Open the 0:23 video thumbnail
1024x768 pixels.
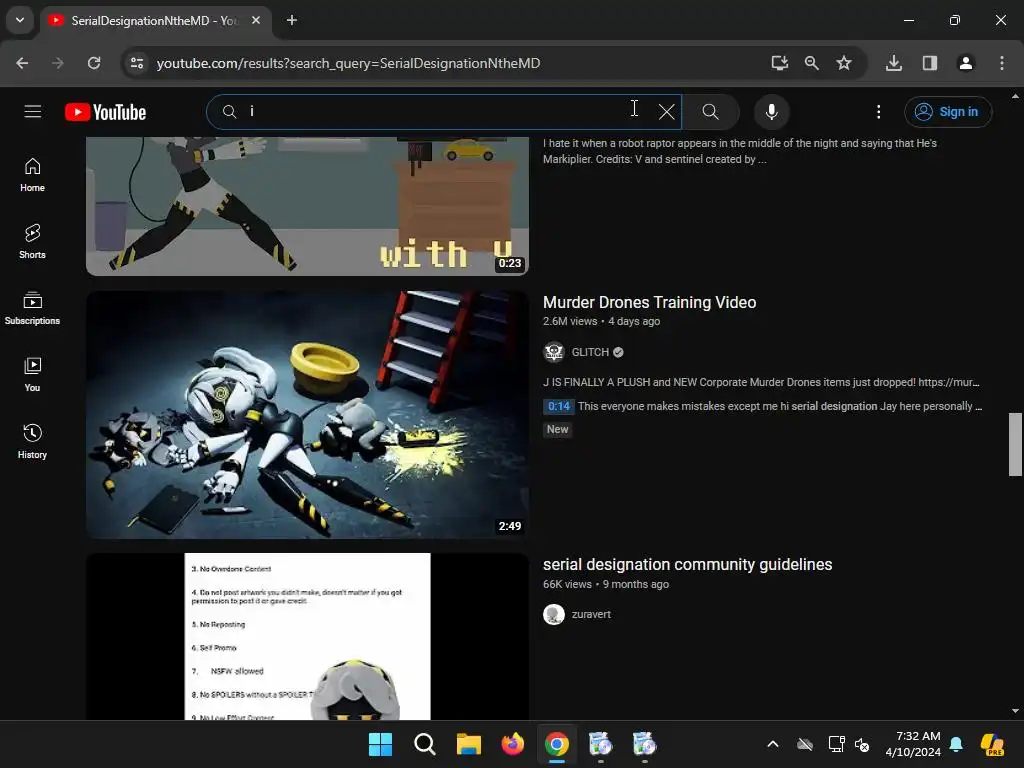pos(308,206)
